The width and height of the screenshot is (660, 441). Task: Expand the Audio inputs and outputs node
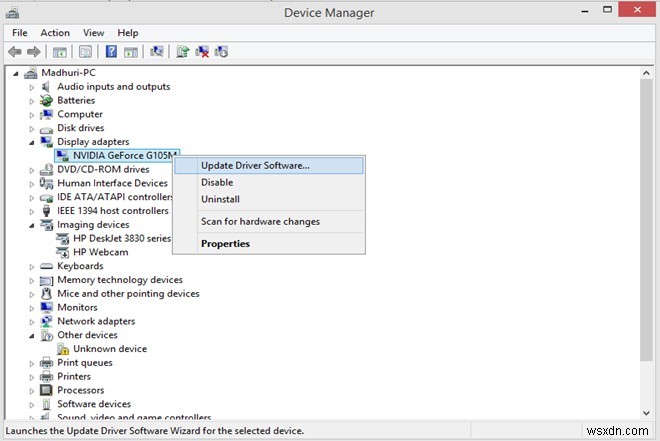pos(32,87)
